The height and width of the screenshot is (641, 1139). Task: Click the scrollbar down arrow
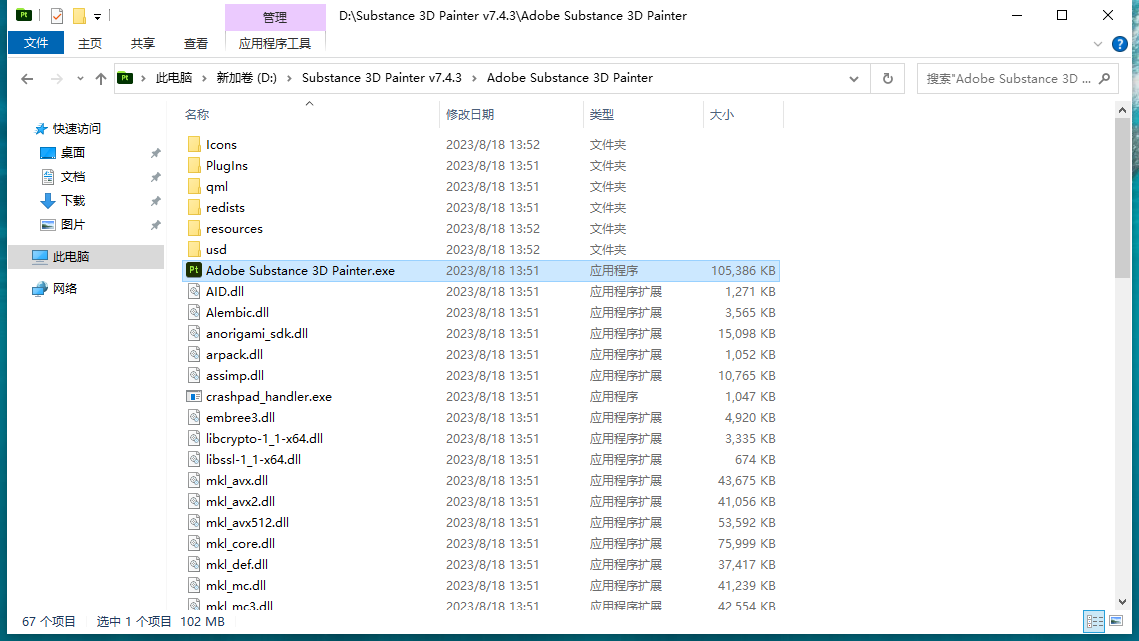(x=1122, y=602)
